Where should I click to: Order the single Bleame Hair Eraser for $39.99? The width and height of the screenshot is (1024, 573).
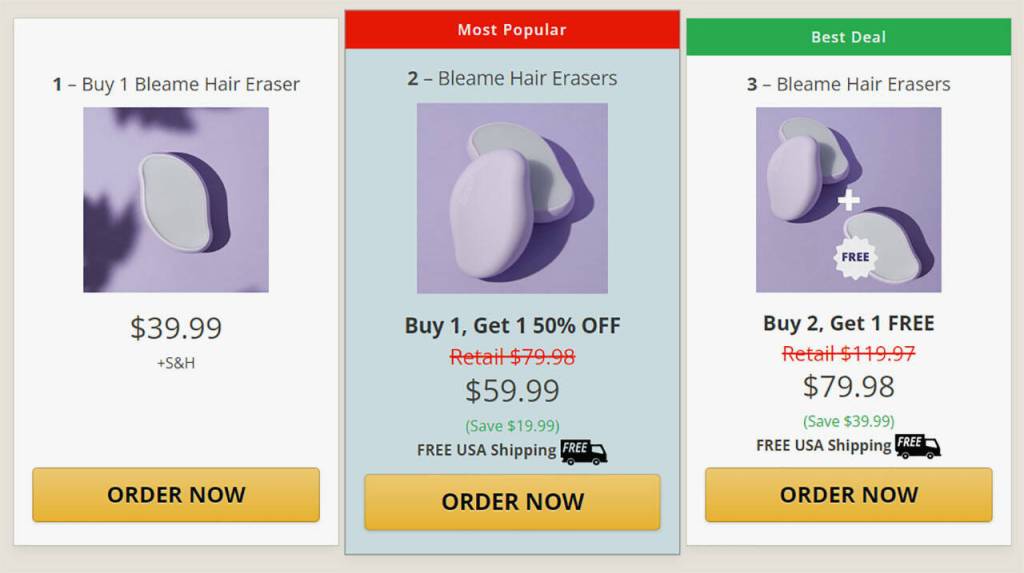click(x=176, y=495)
